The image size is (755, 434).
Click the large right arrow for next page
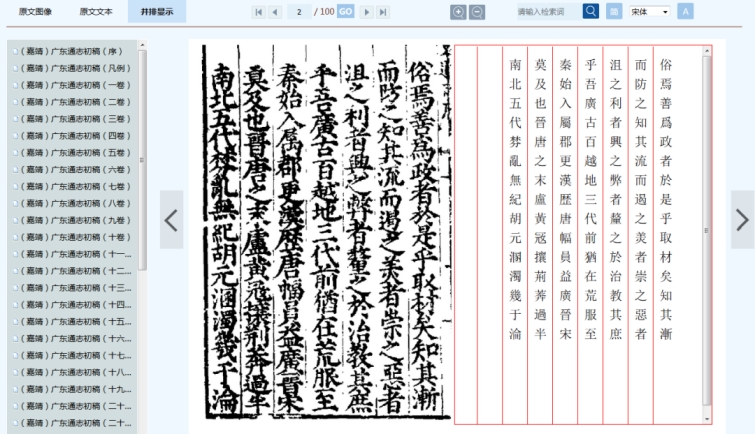pos(741,221)
